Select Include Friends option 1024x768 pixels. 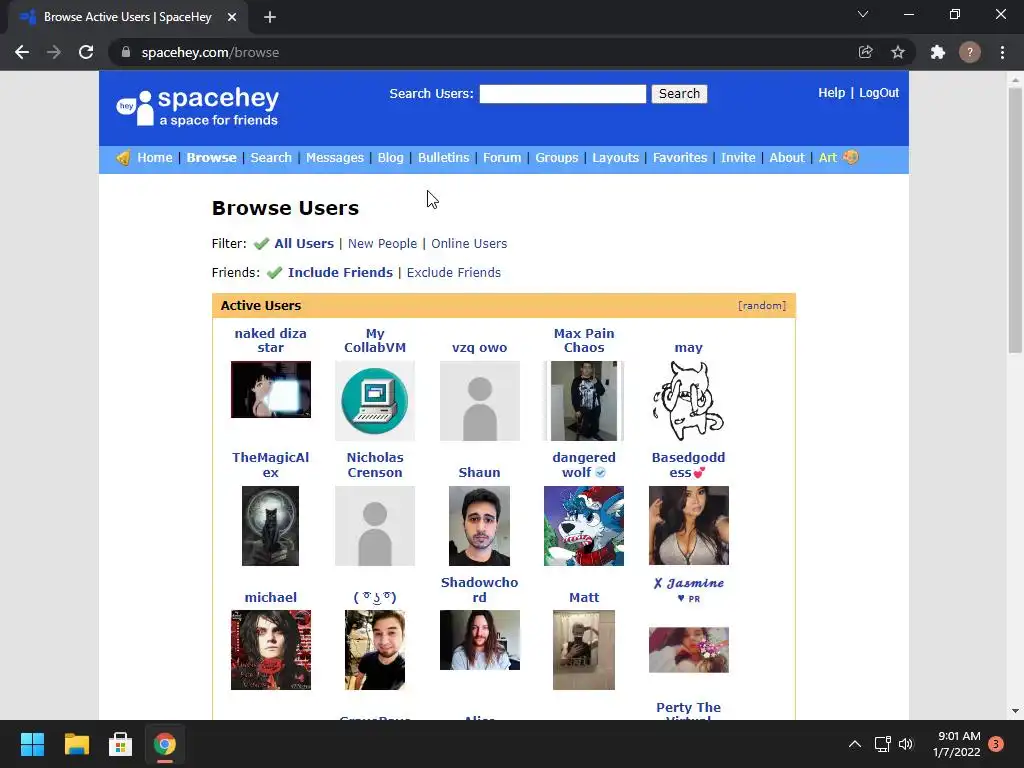click(x=340, y=272)
